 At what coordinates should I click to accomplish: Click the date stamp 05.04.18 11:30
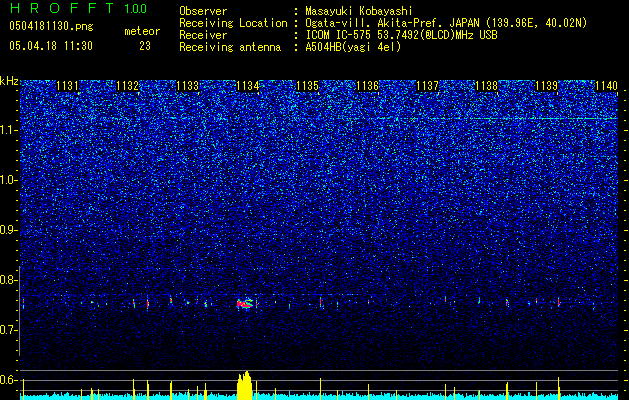tap(51, 46)
